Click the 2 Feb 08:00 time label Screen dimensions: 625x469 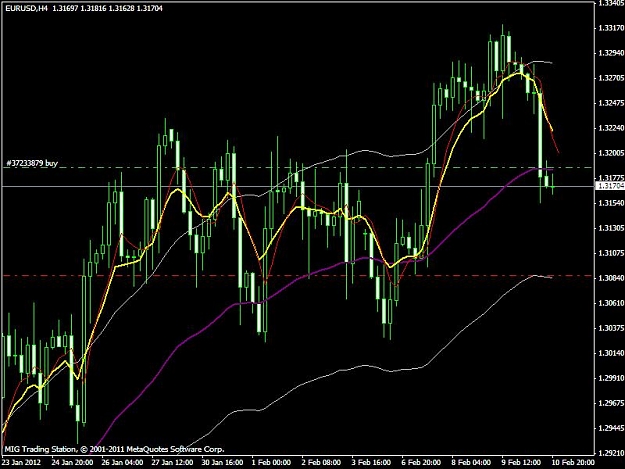click(x=322, y=463)
